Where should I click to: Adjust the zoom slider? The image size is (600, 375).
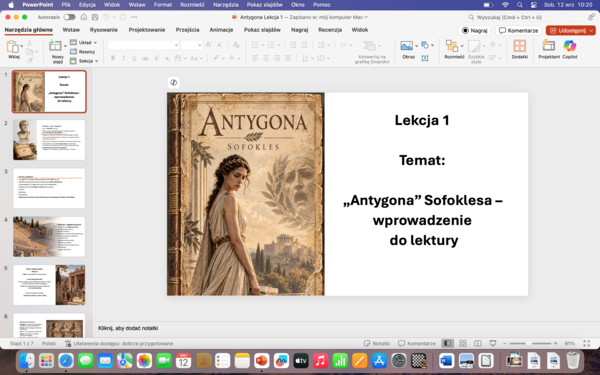coord(530,343)
